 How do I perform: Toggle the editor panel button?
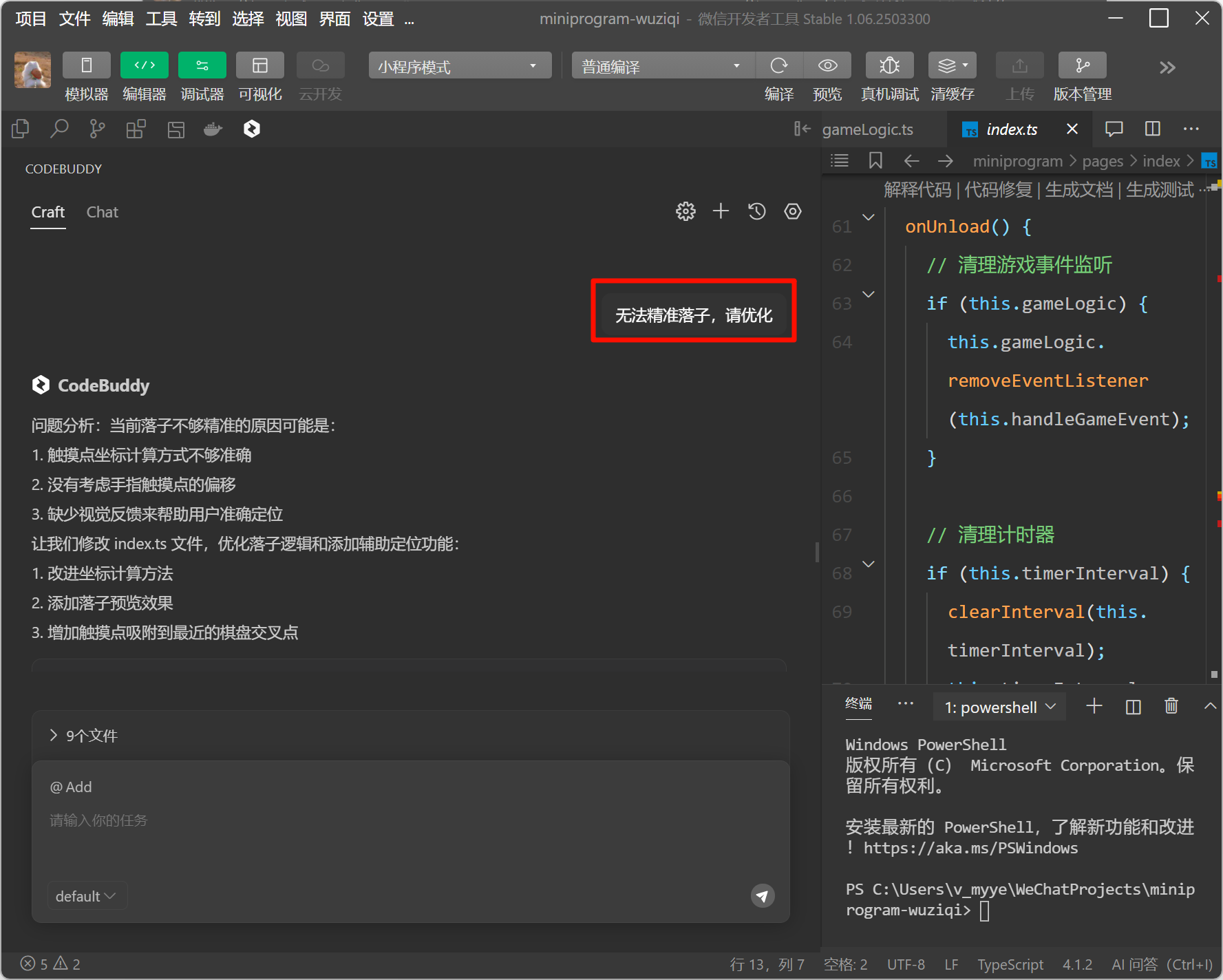point(145,66)
